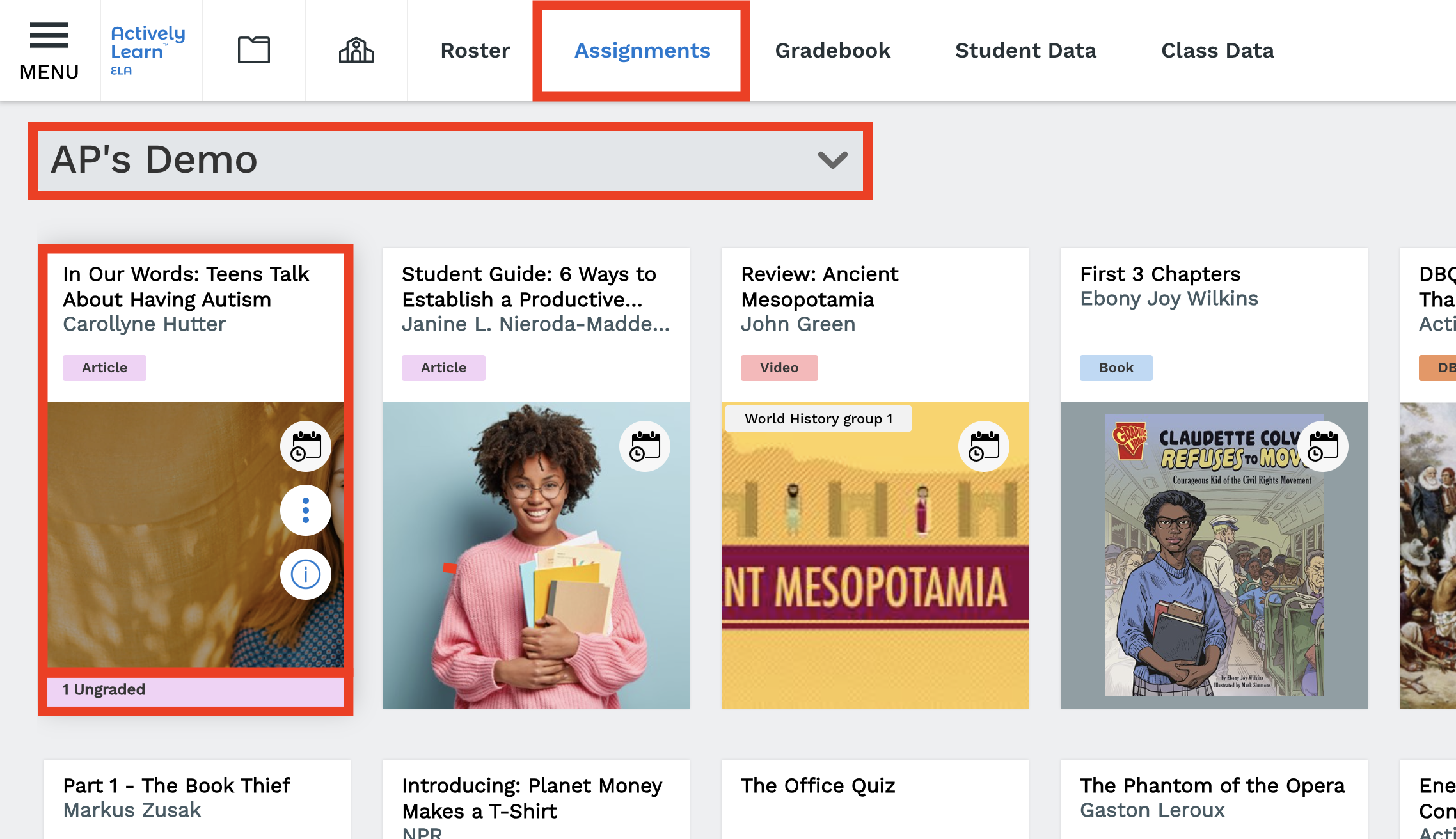Click schedule icon on Ancient Mesopotamia card

pyautogui.click(x=984, y=446)
